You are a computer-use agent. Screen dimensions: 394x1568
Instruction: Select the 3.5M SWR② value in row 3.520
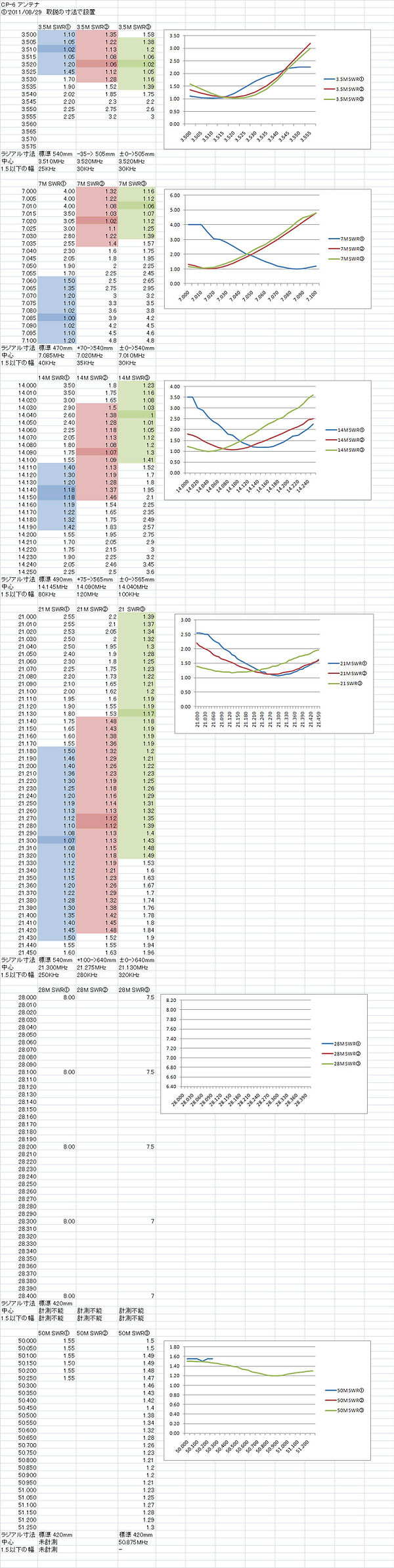click(110, 64)
